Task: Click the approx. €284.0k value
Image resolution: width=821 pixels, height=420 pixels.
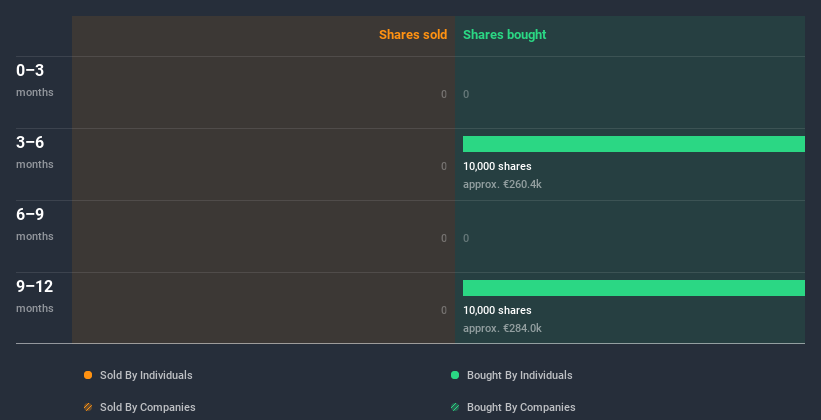Action: pyautogui.click(x=502, y=328)
